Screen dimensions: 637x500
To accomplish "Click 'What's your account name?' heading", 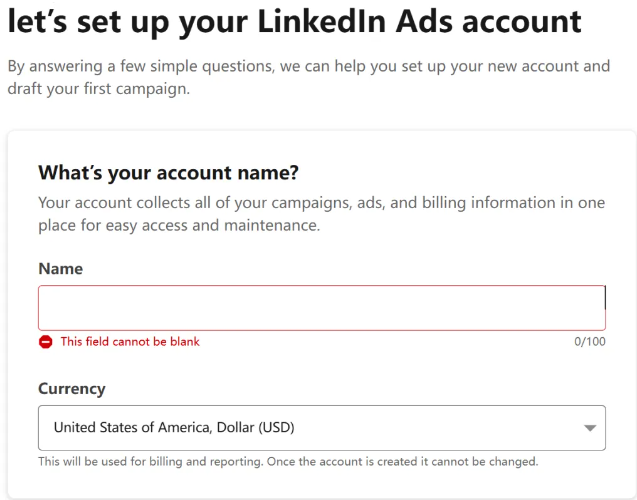I will pyautogui.click(x=168, y=173).
